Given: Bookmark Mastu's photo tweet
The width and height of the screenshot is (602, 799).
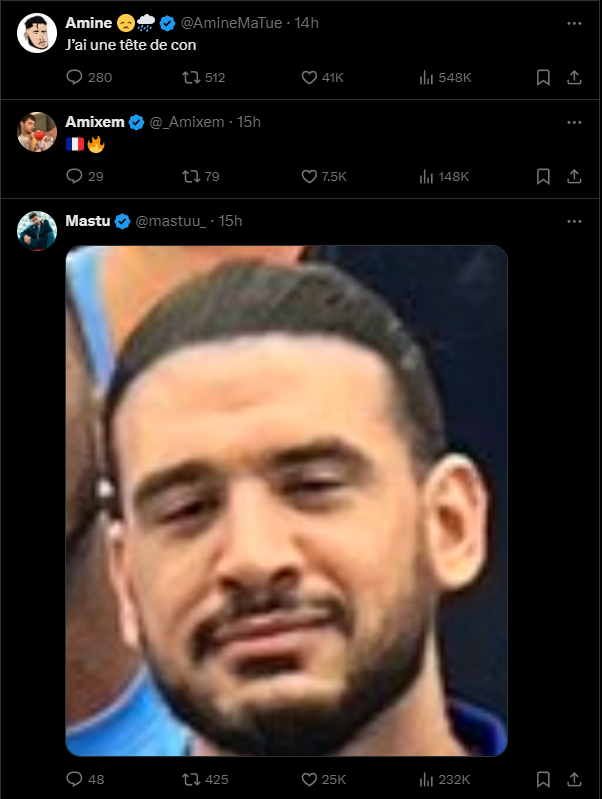Looking at the screenshot, I should (543, 778).
